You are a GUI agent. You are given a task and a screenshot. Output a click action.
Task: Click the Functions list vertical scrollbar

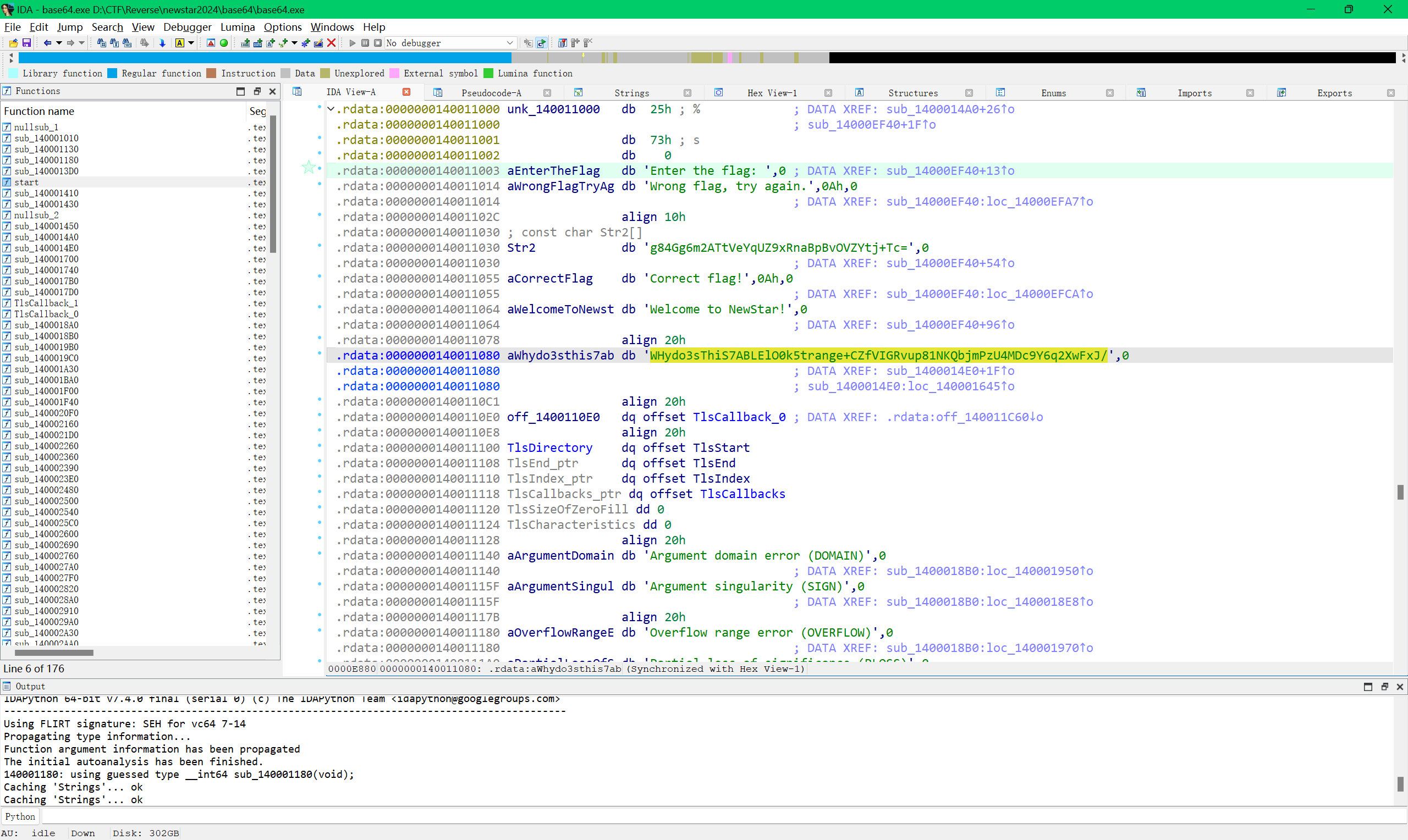point(273,184)
